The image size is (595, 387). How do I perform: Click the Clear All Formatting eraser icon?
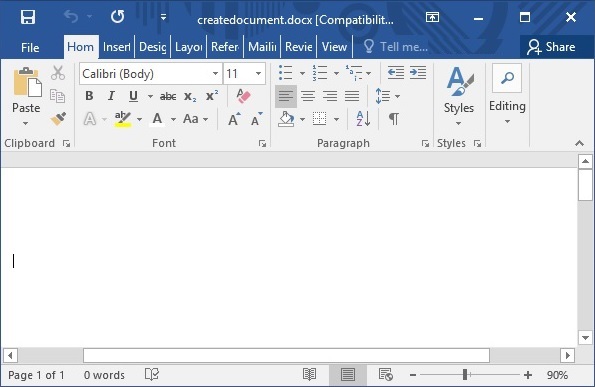tap(243, 96)
